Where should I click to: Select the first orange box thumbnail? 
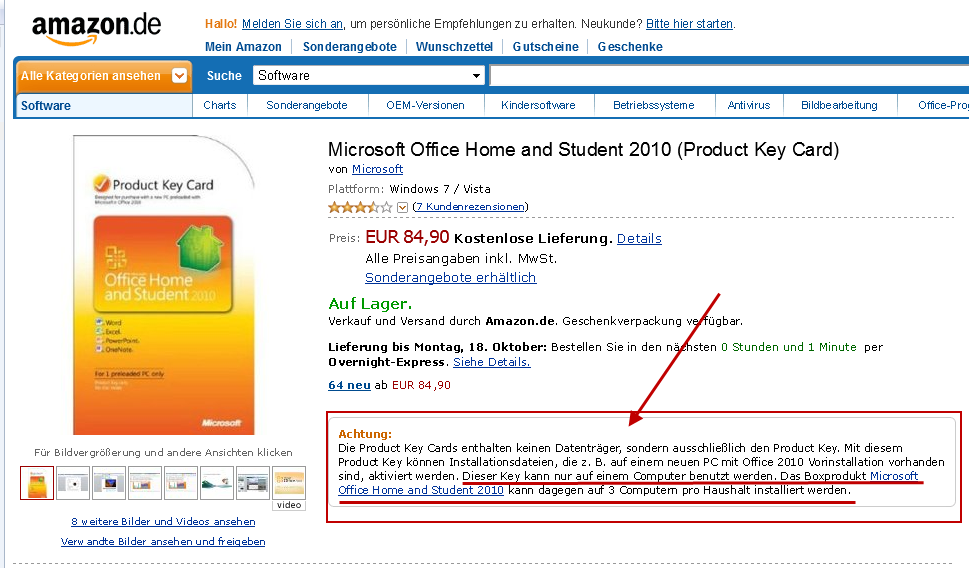coord(37,483)
